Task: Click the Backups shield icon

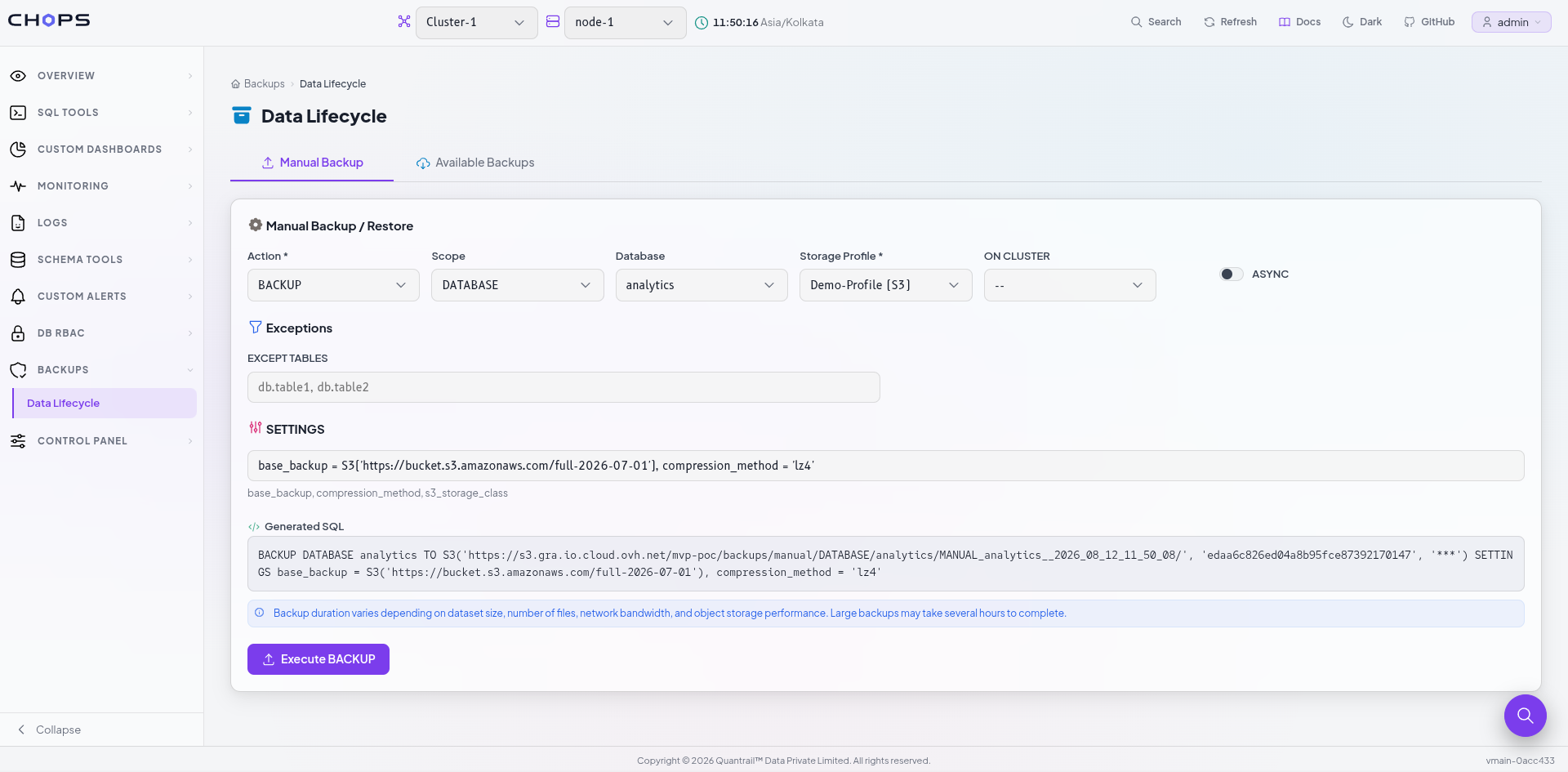Action: point(18,370)
